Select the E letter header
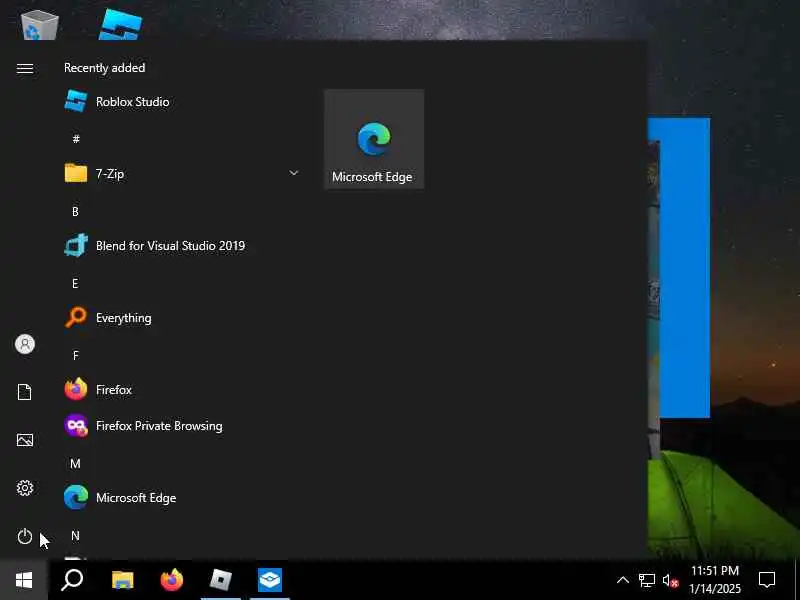800x600 pixels. (x=76, y=283)
